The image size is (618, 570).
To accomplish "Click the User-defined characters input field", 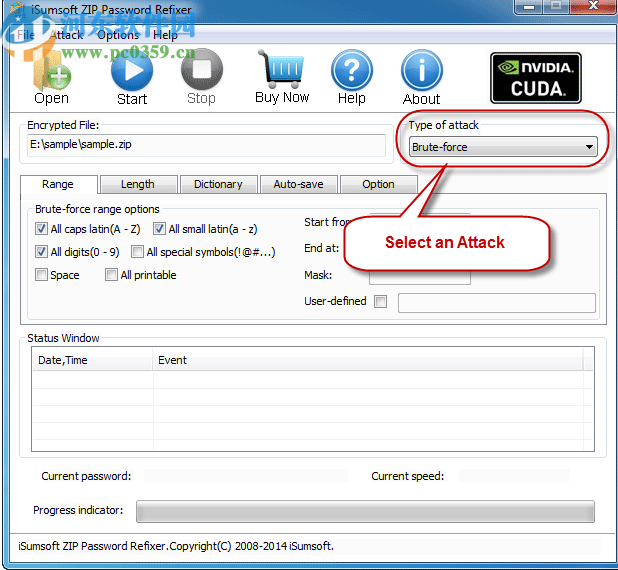I will pyautogui.click(x=497, y=303).
